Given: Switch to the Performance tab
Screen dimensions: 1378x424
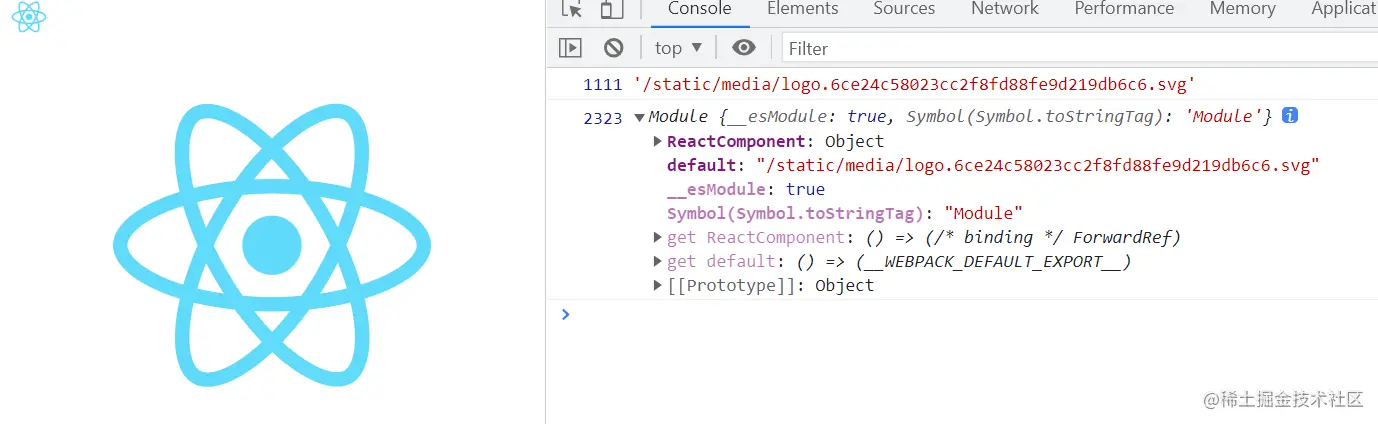Looking at the screenshot, I should 1124,9.
